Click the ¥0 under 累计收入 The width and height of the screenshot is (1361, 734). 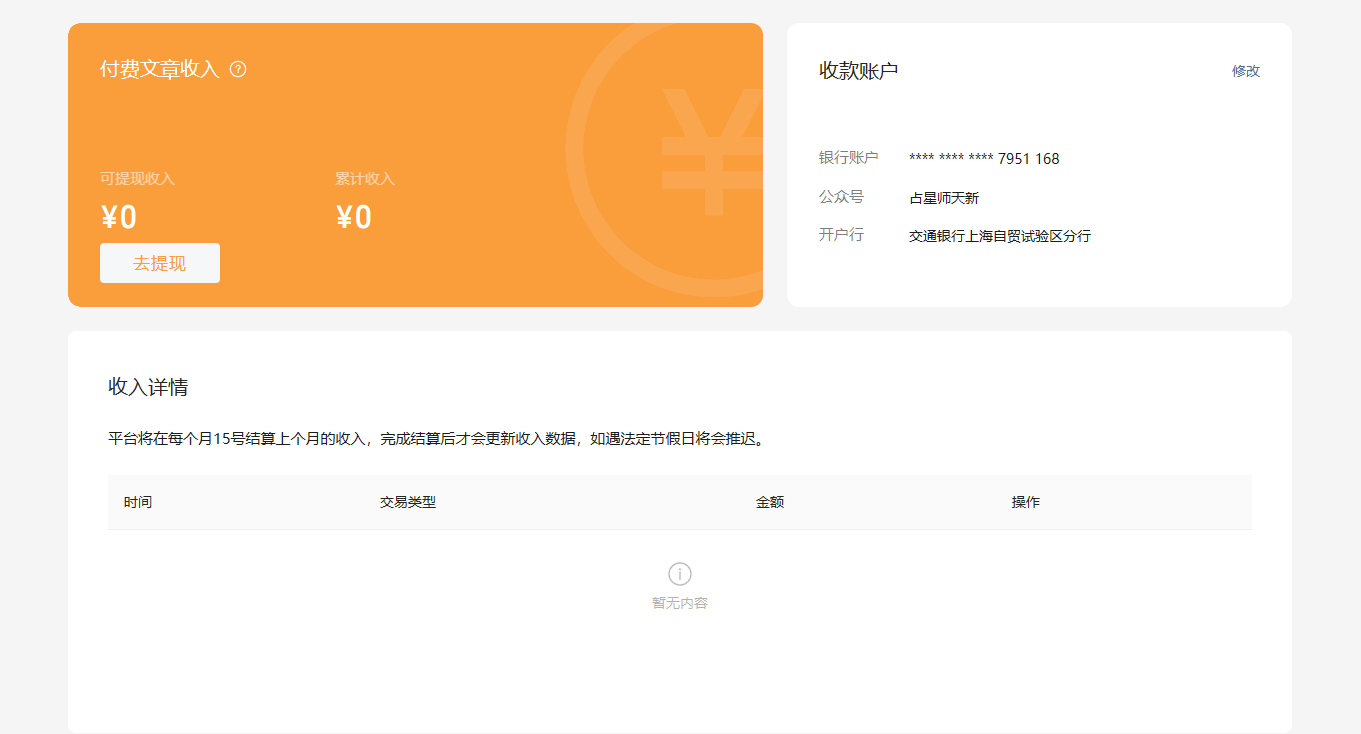[354, 217]
